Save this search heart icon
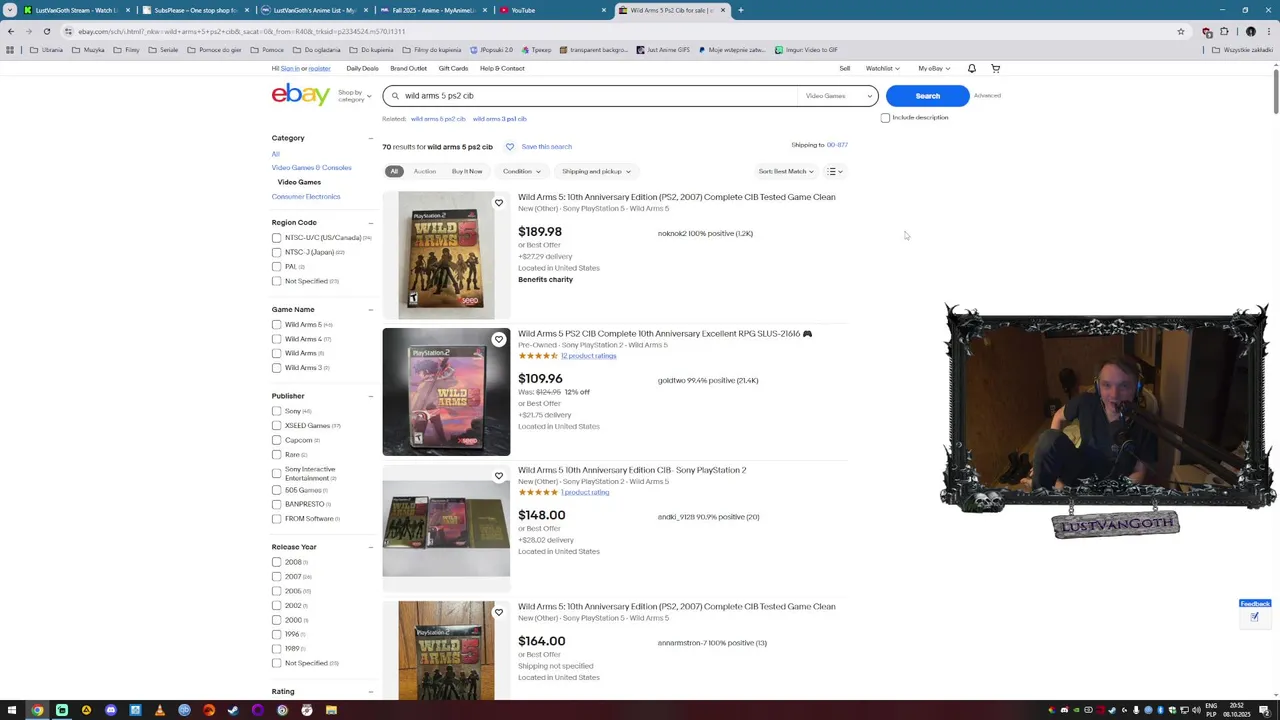This screenshot has width=1280, height=720. [x=509, y=147]
